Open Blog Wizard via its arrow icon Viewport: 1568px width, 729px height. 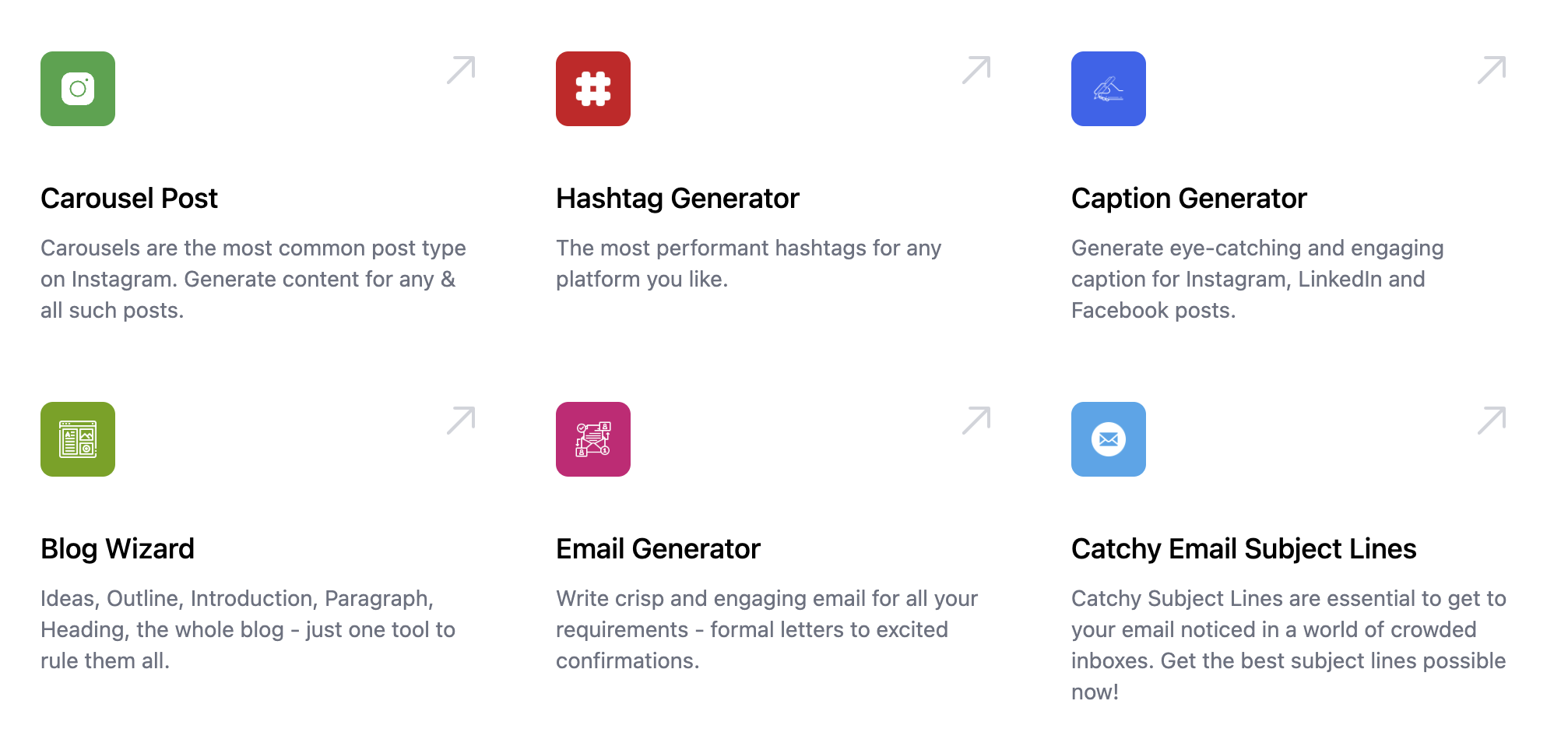[461, 421]
